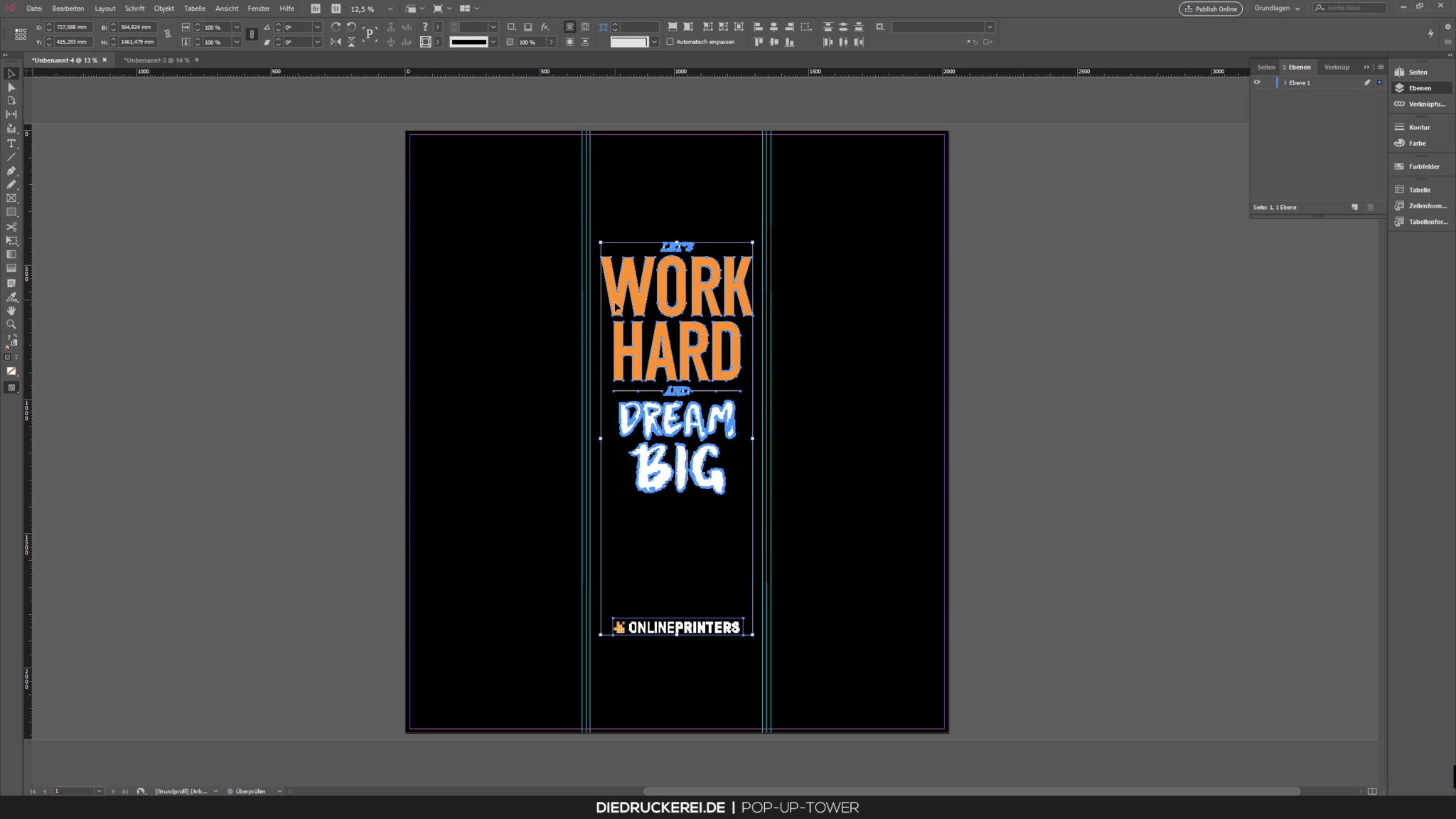
Task: Toggle visibility eye of Ebene 1
Action: 1257,82
